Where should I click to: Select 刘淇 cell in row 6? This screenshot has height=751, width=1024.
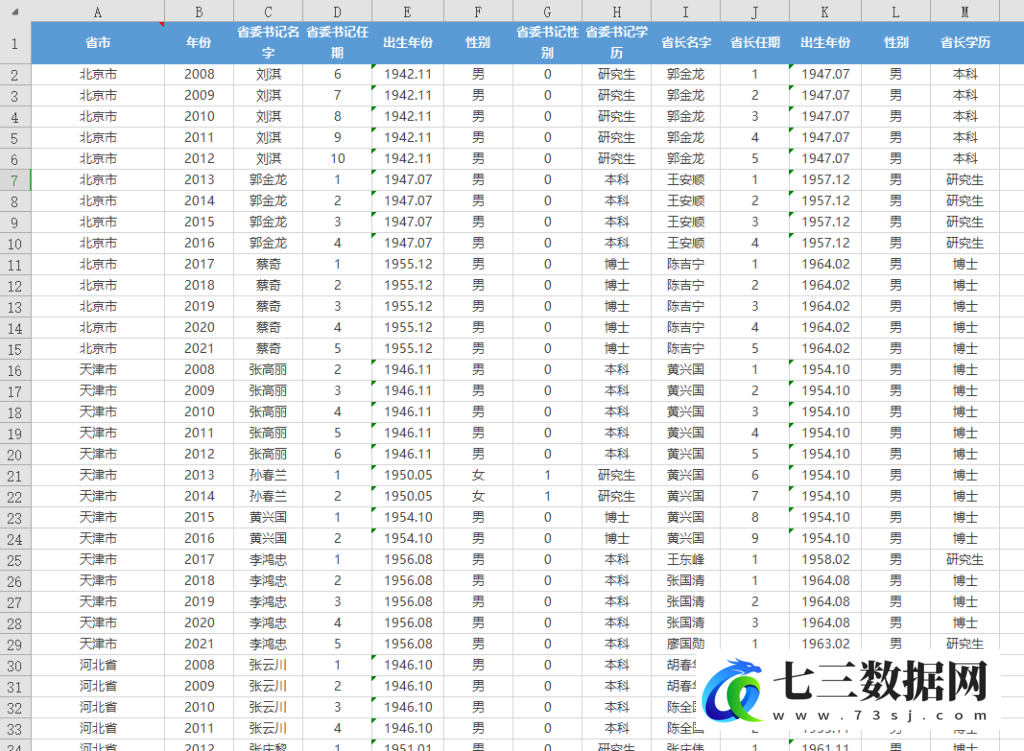point(268,159)
